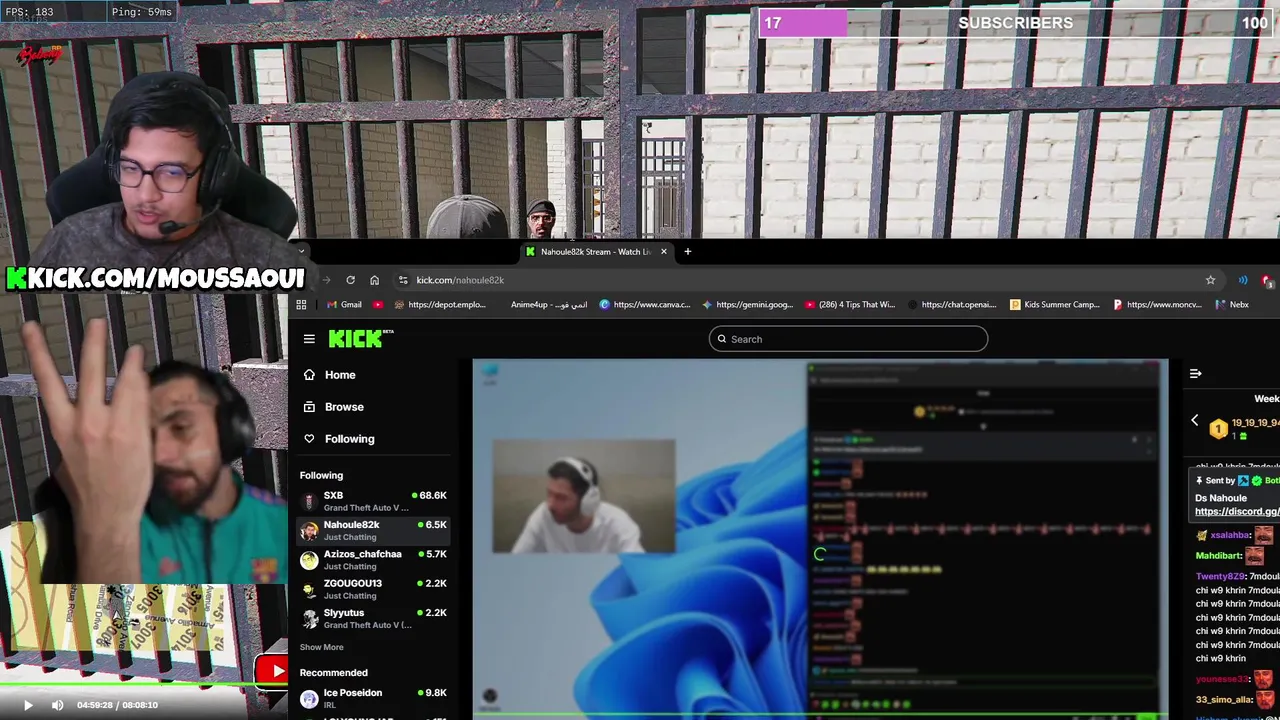The height and width of the screenshot is (720, 1280).
Task: Click the Ice Poseidon avatar
Action: (309, 698)
